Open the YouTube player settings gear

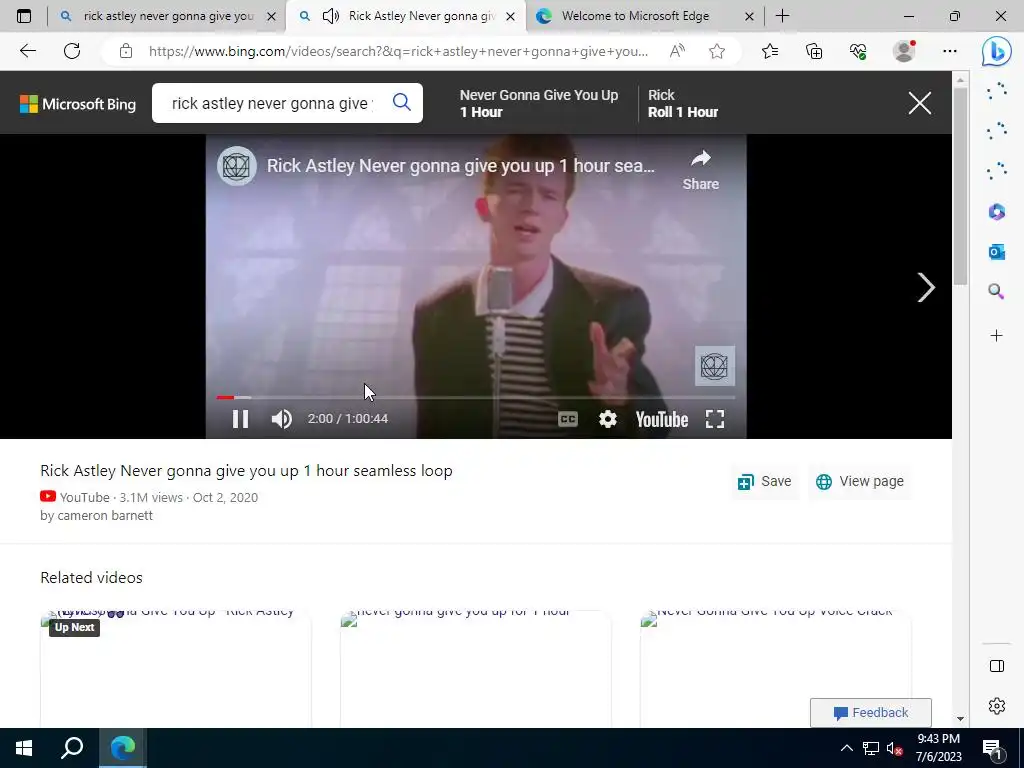point(608,419)
